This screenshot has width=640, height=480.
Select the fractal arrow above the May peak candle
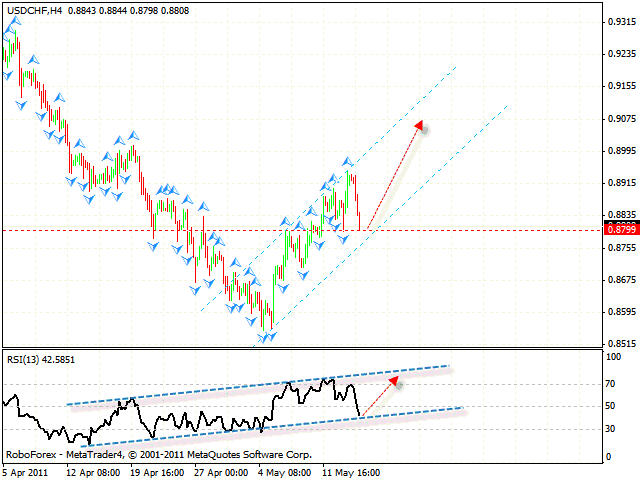coord(347,161)
